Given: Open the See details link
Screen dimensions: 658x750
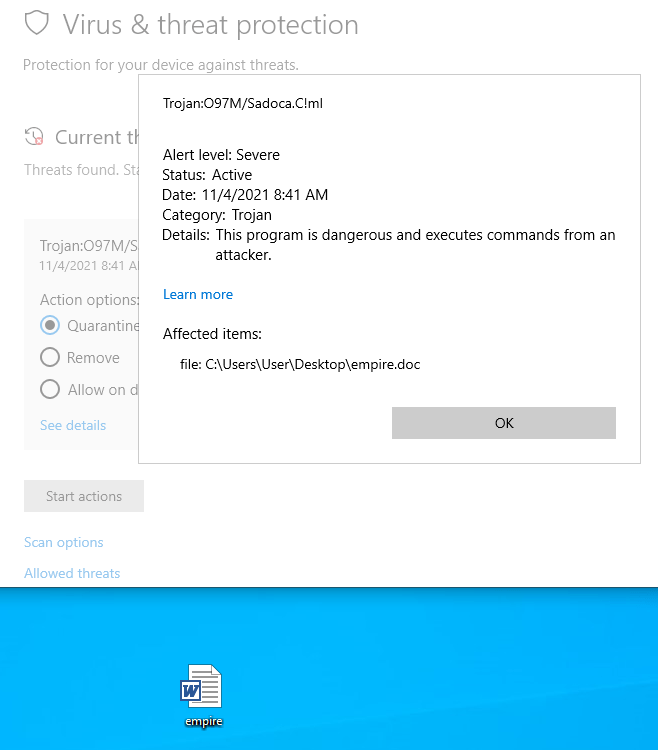Looking at the screenshot, I should [x=73, y=425].
